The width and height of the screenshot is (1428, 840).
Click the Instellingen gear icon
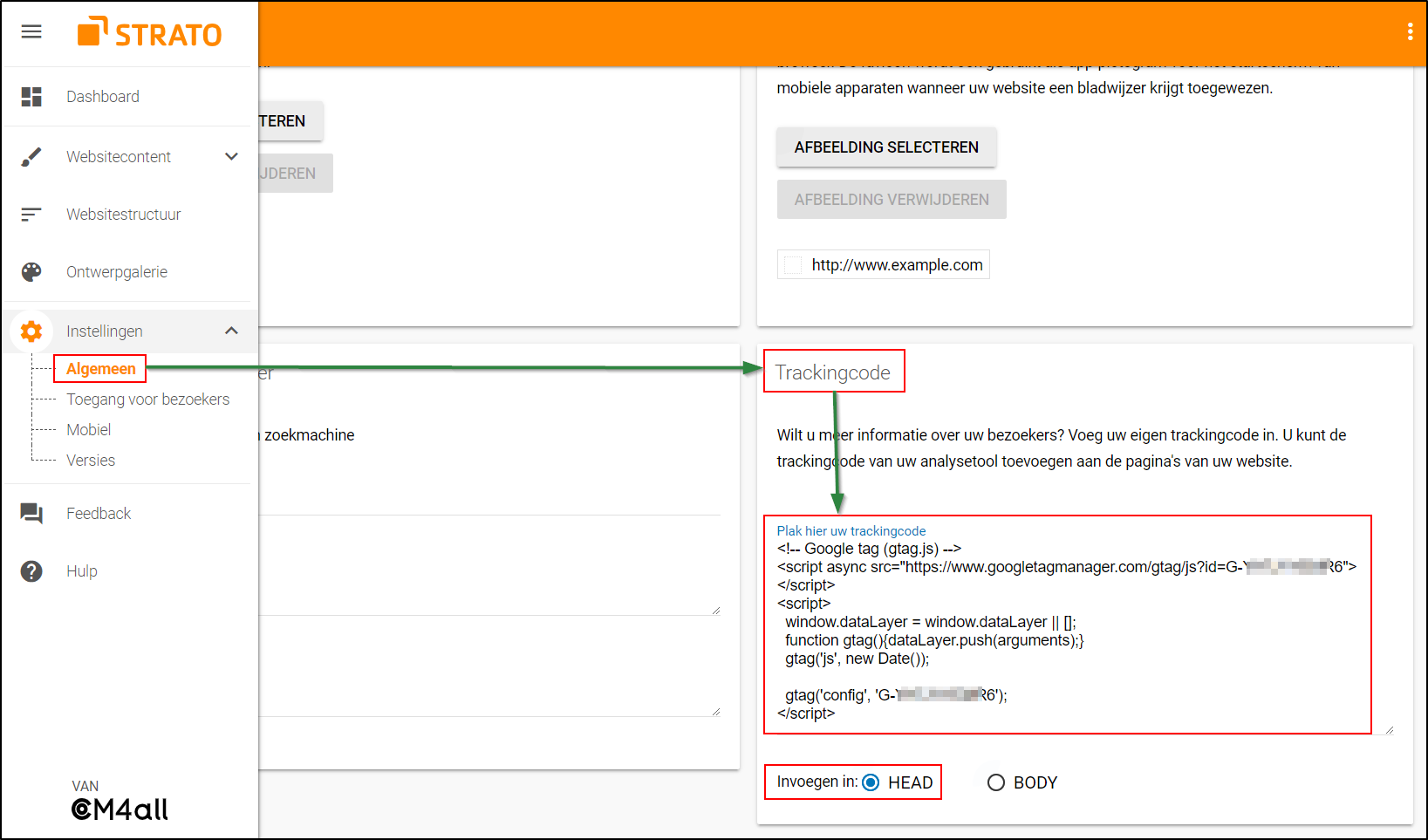(31, 331)
